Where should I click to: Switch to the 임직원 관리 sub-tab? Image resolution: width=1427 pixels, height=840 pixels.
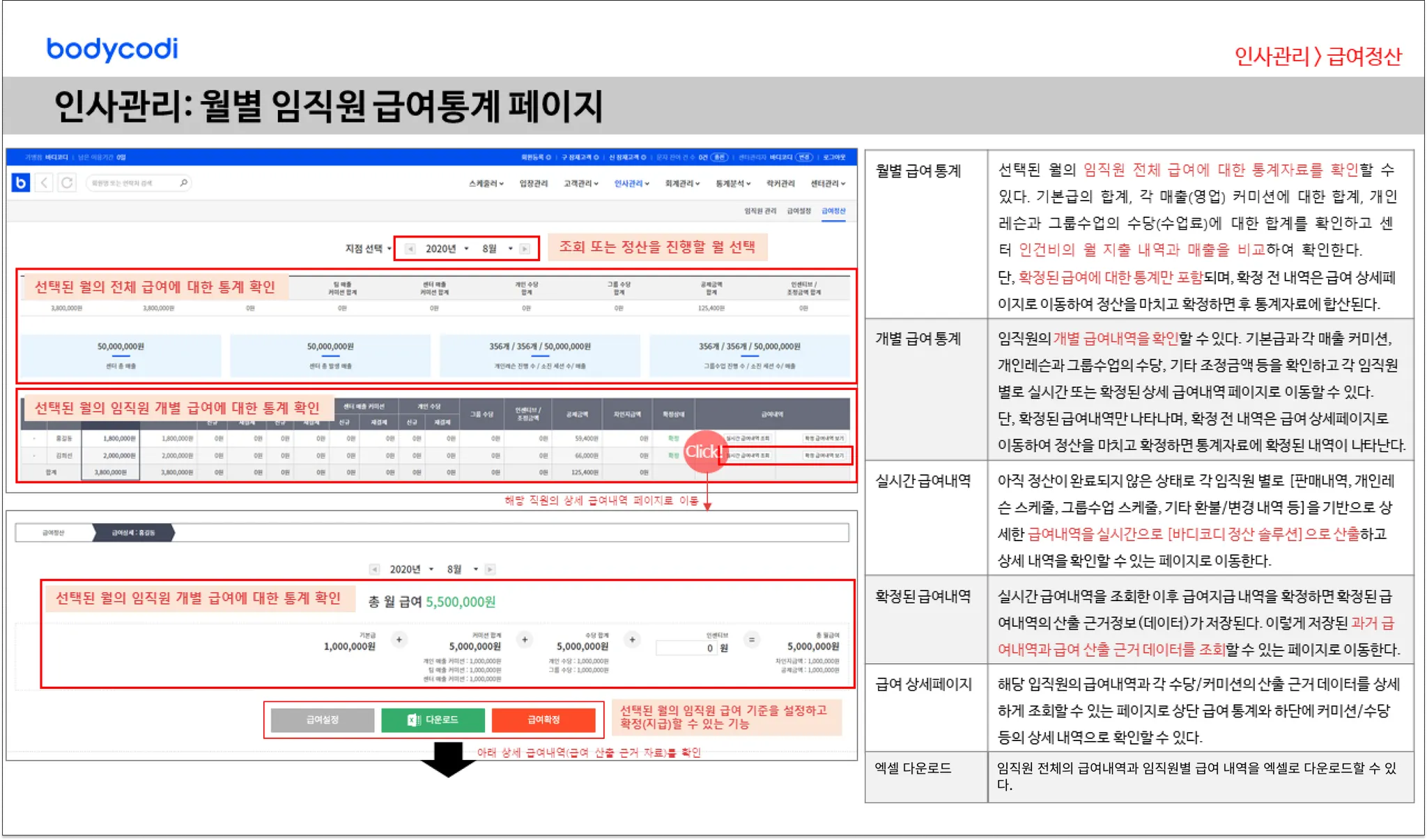pos(760,210)
